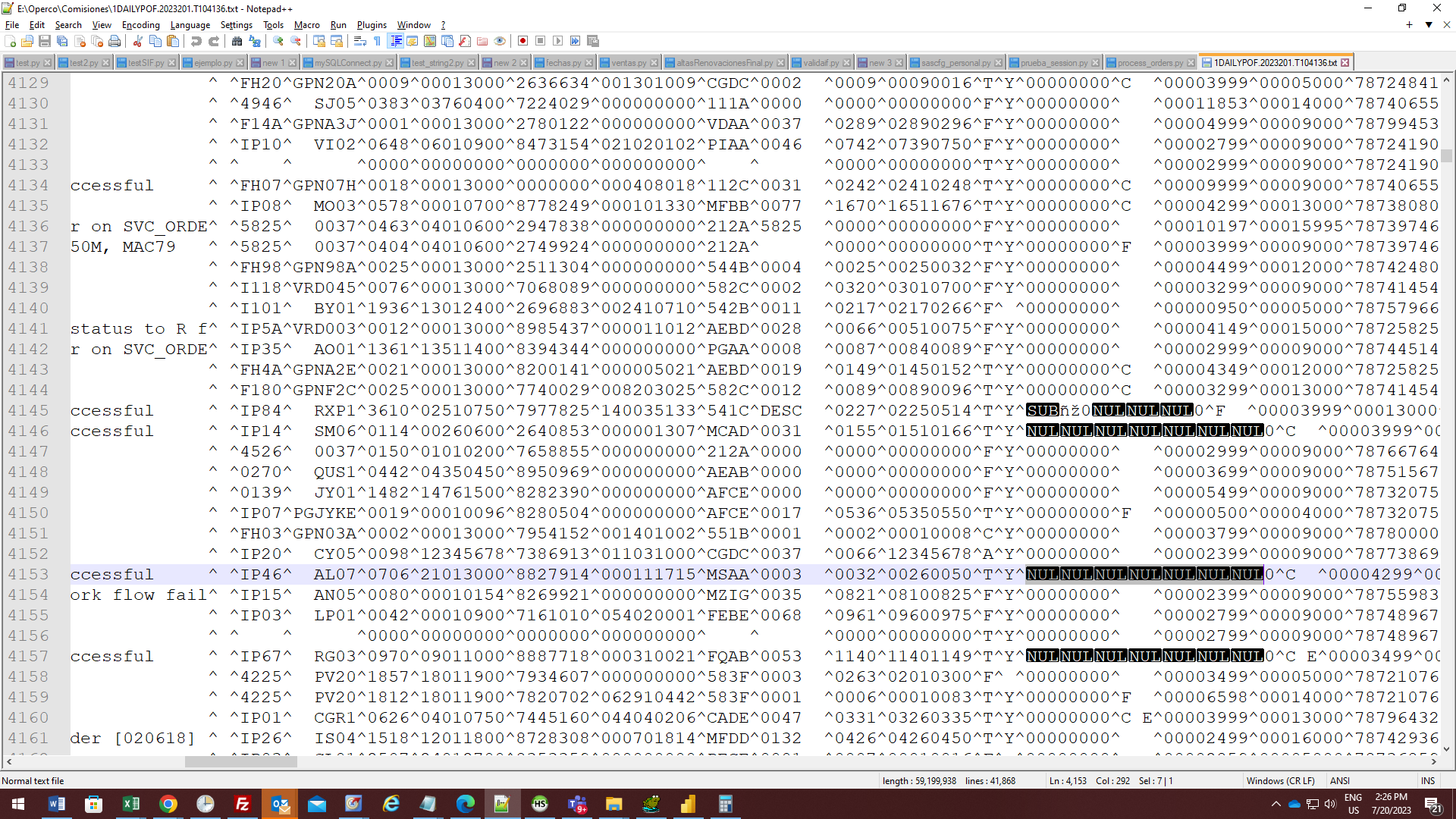Disable the highlighted indent guide toggle

tap(395, 41)
